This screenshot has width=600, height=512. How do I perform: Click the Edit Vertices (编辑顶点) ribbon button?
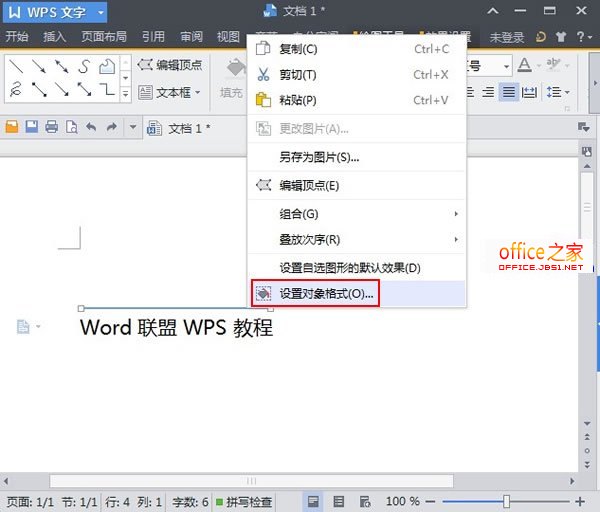[x=169, y=65]
